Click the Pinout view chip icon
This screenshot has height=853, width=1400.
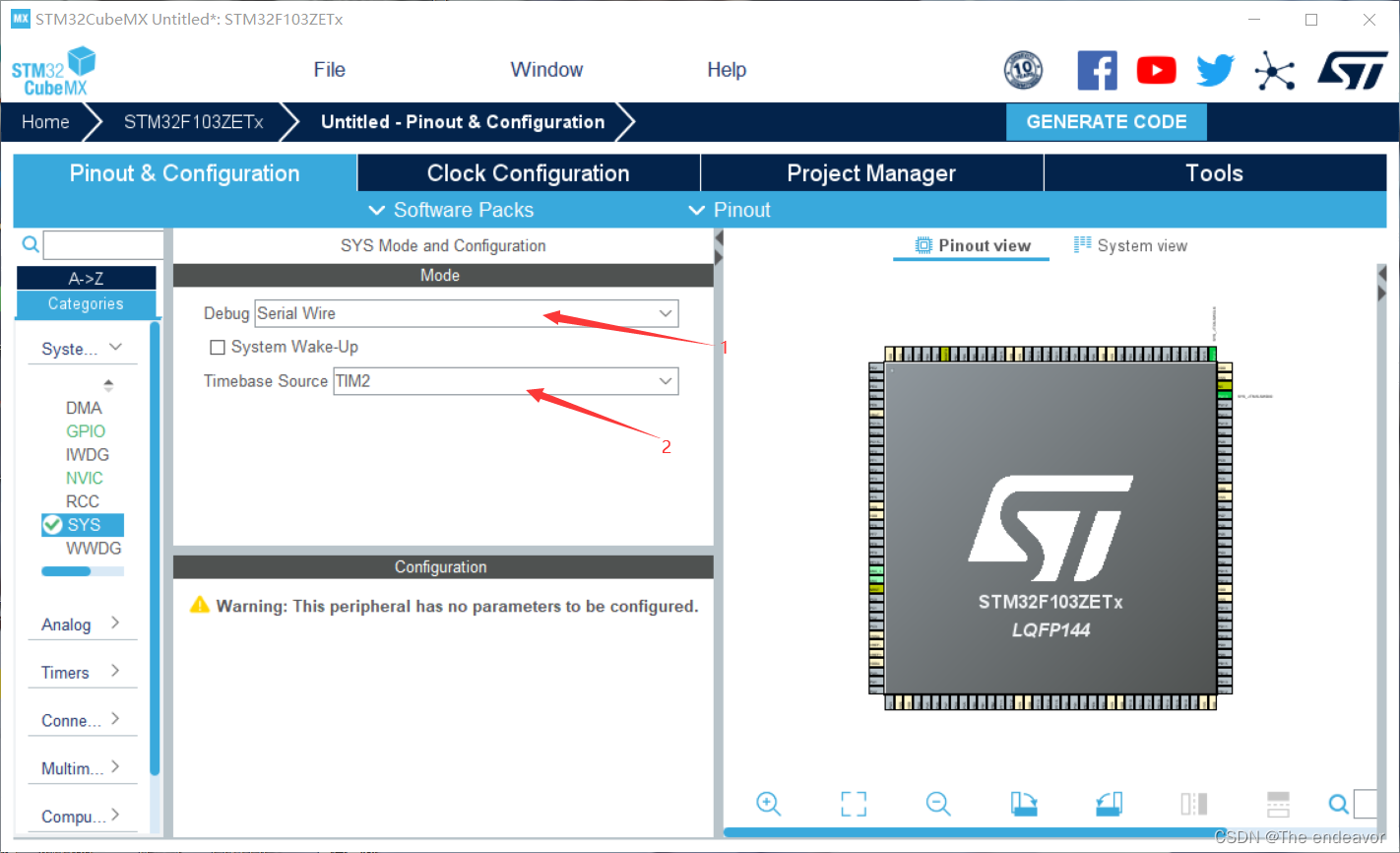coord(923,245)
